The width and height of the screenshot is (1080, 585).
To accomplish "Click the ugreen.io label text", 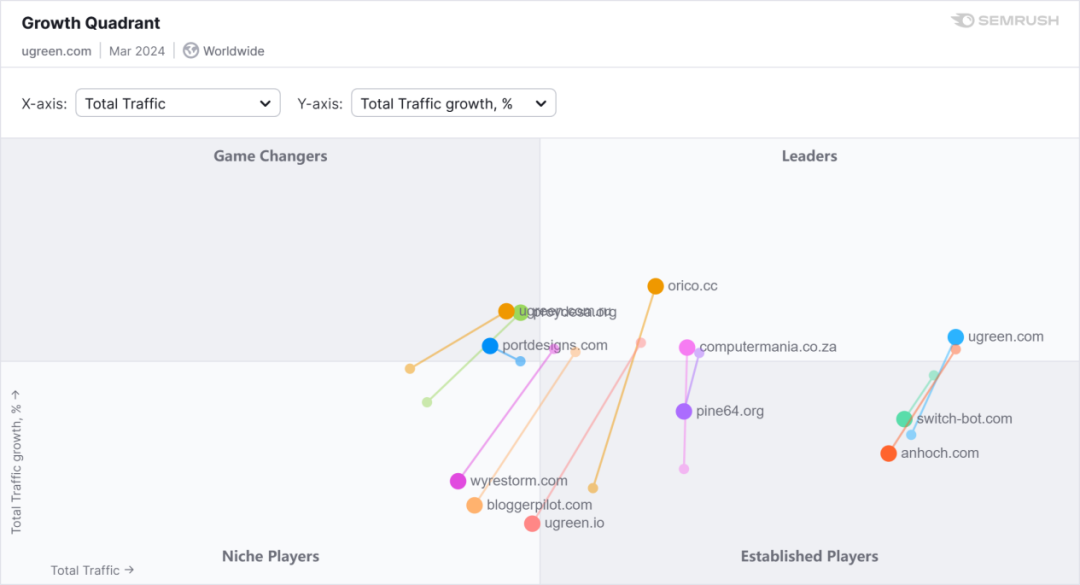I will pyautogui.click(x=574, y=523).
